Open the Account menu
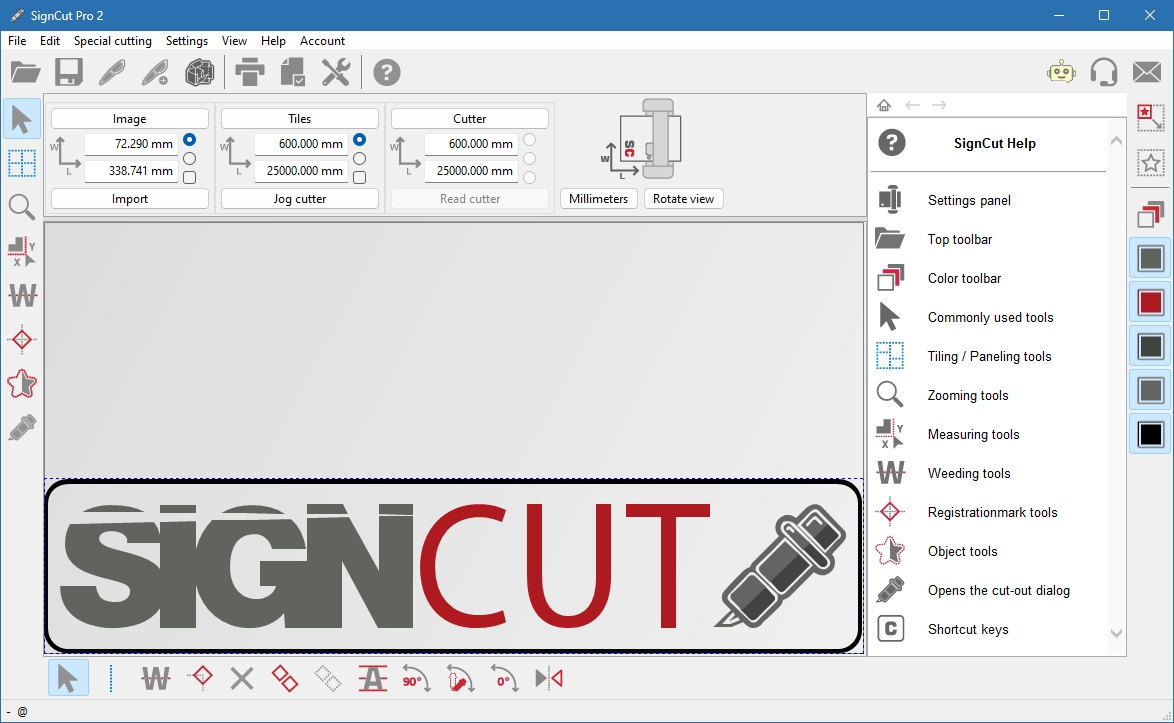Viewport: 1174px width, 723px height. pyautogui.click(x=322, y=40)
